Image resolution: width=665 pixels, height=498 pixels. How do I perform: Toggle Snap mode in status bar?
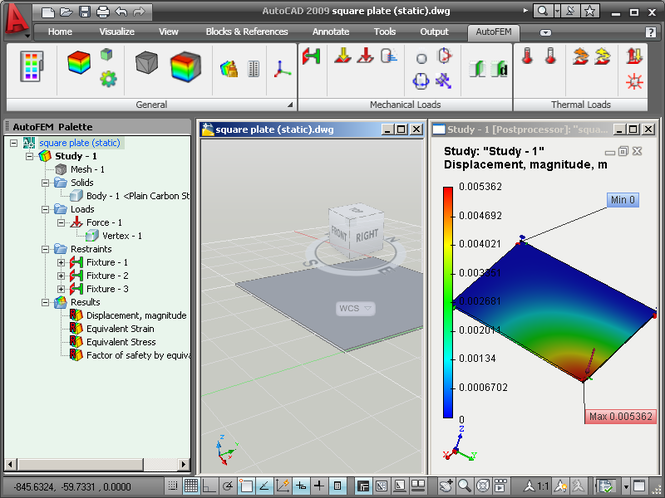point(173,486)
